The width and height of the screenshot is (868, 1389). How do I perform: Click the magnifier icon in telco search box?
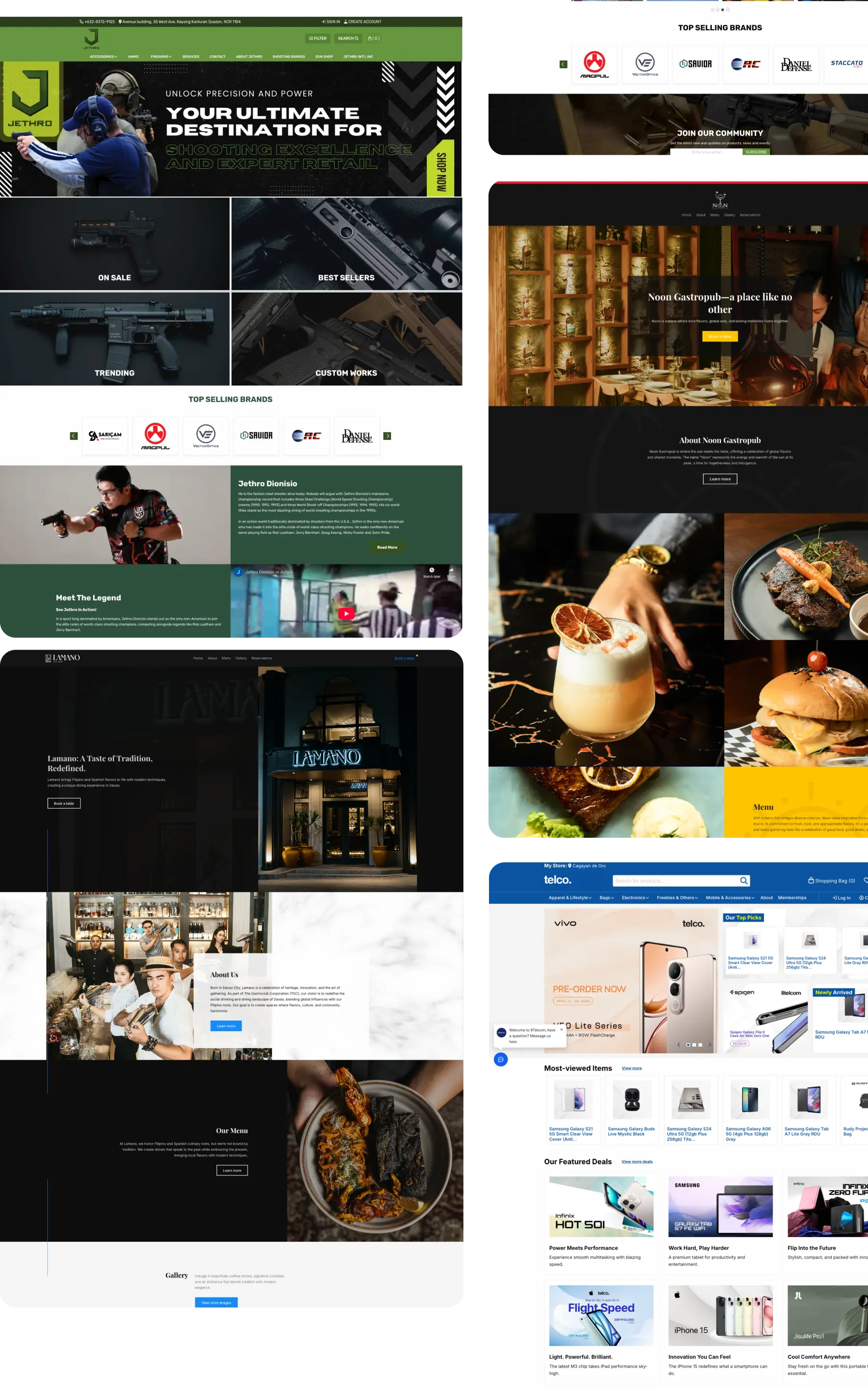[x=744, y=881]
